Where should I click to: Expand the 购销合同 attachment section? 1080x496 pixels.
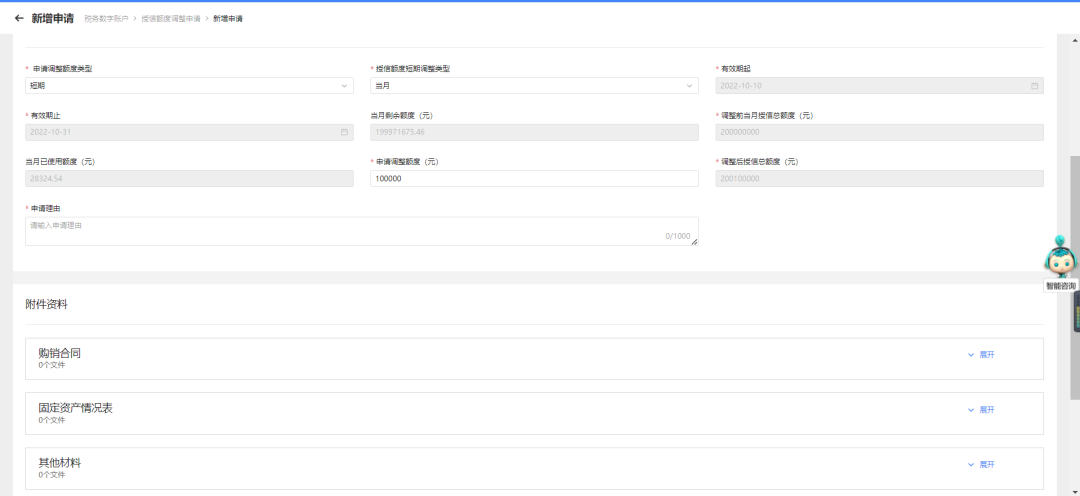click(x=981, y=355)
